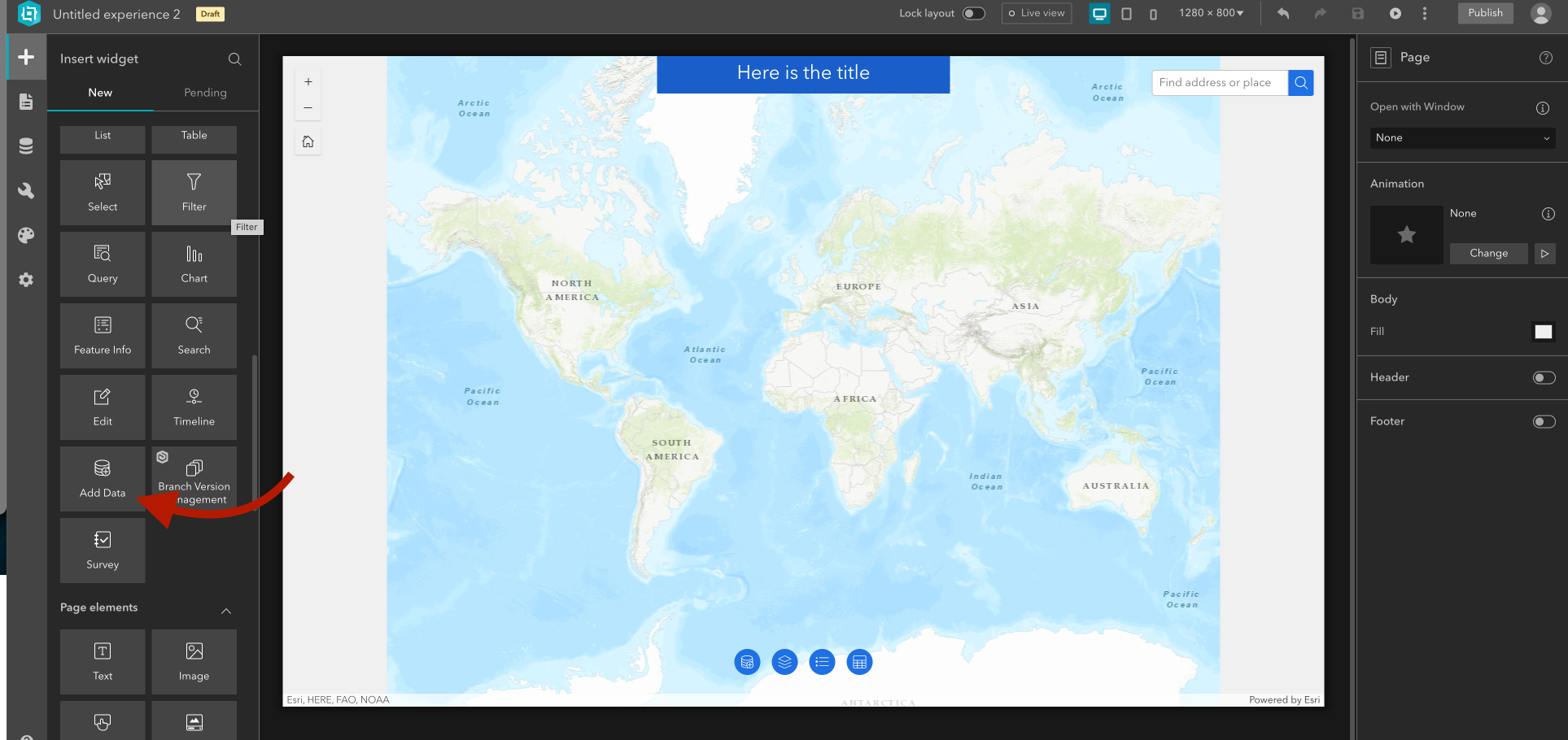Enable the page Header
1568x740 pixels.
1544,377
